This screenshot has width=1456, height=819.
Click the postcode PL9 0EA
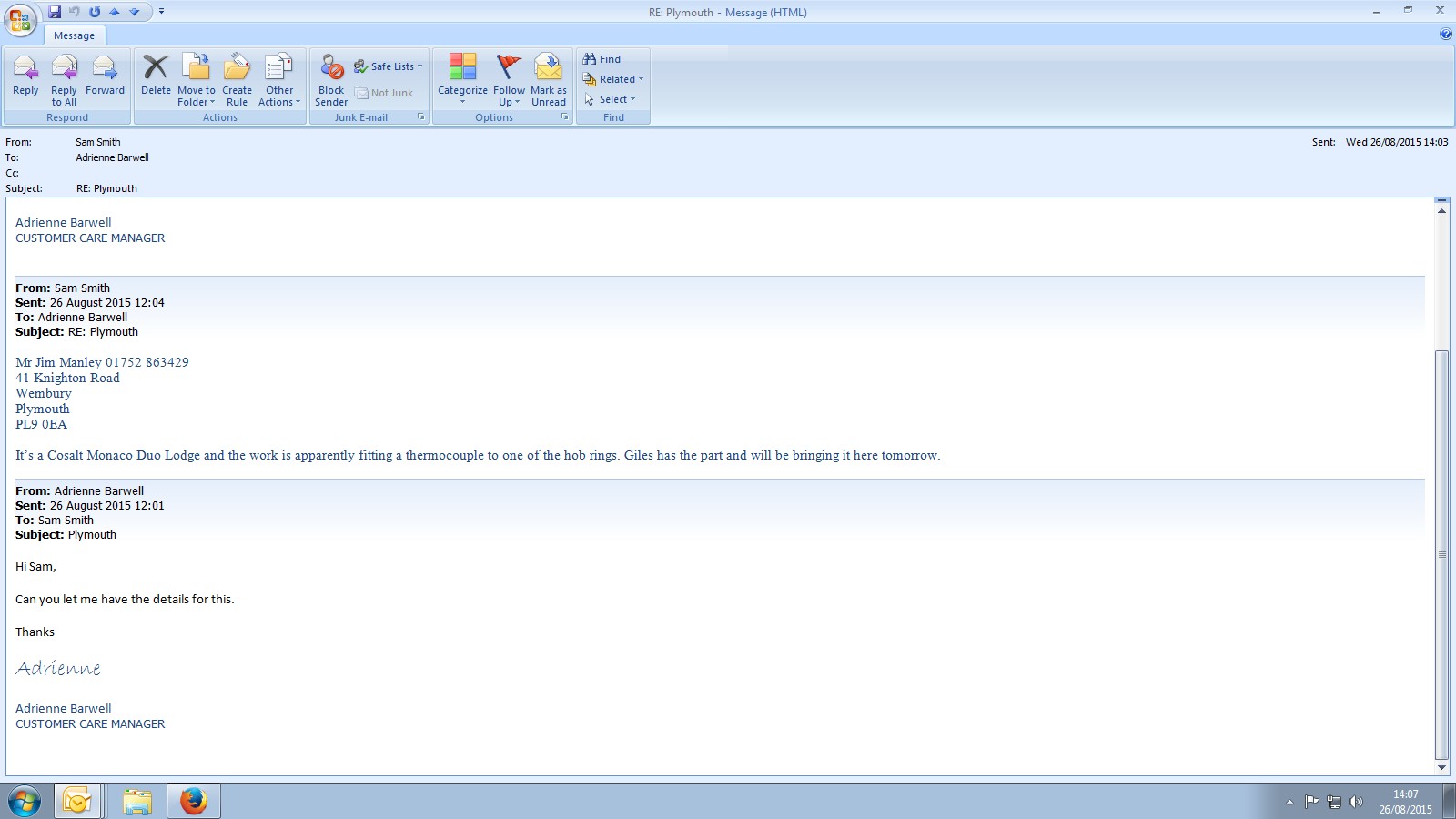tap(41, 424)
